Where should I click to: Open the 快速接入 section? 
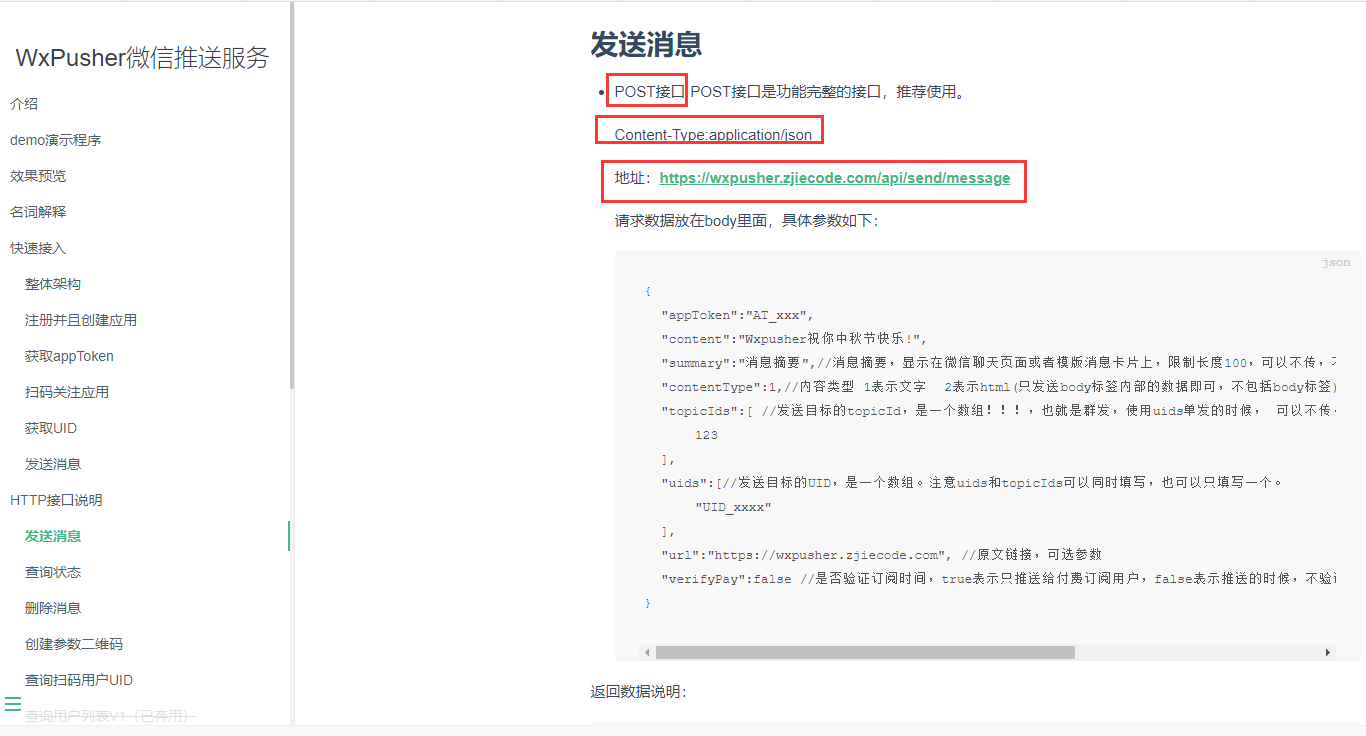(x=38, y=248)
